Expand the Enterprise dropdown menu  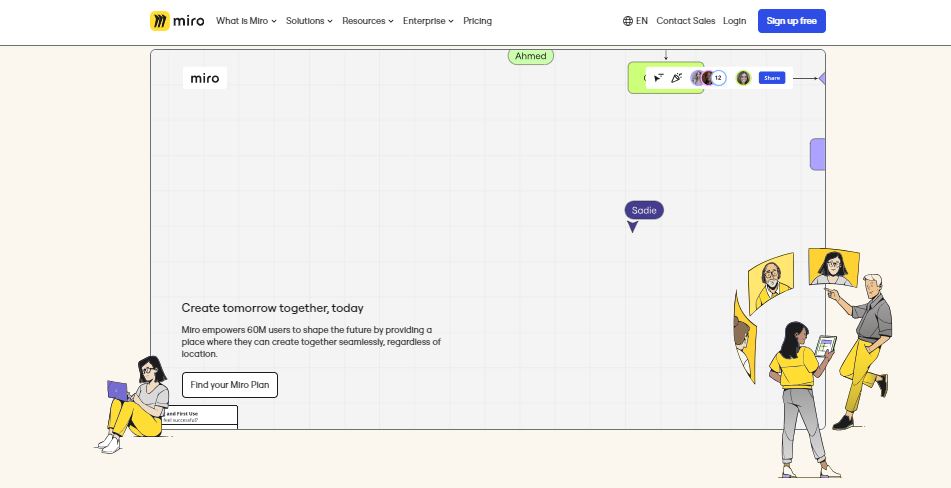click(x=428, y=21)
